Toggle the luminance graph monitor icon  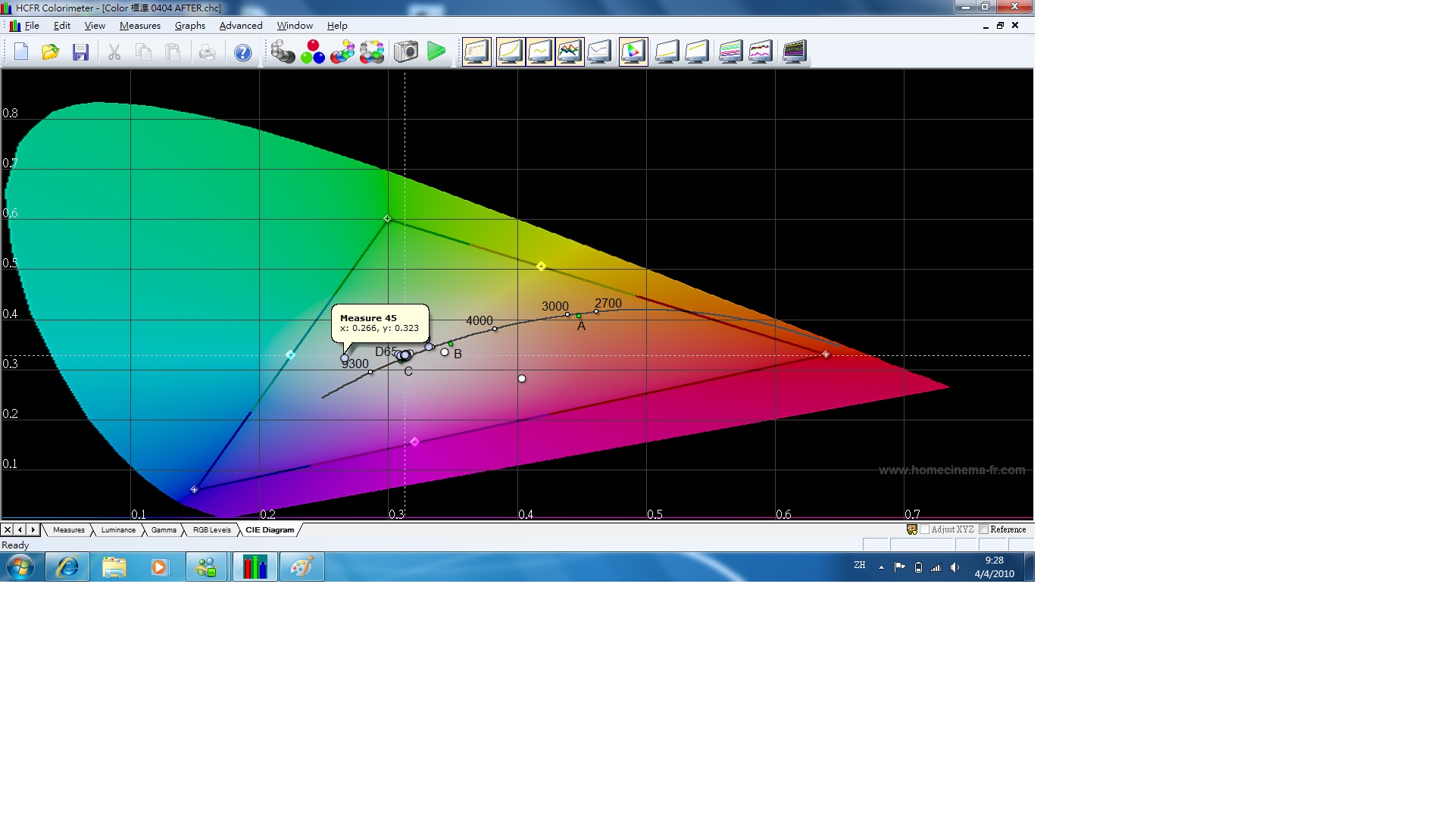pyautogui.click(x=511, y=52)
